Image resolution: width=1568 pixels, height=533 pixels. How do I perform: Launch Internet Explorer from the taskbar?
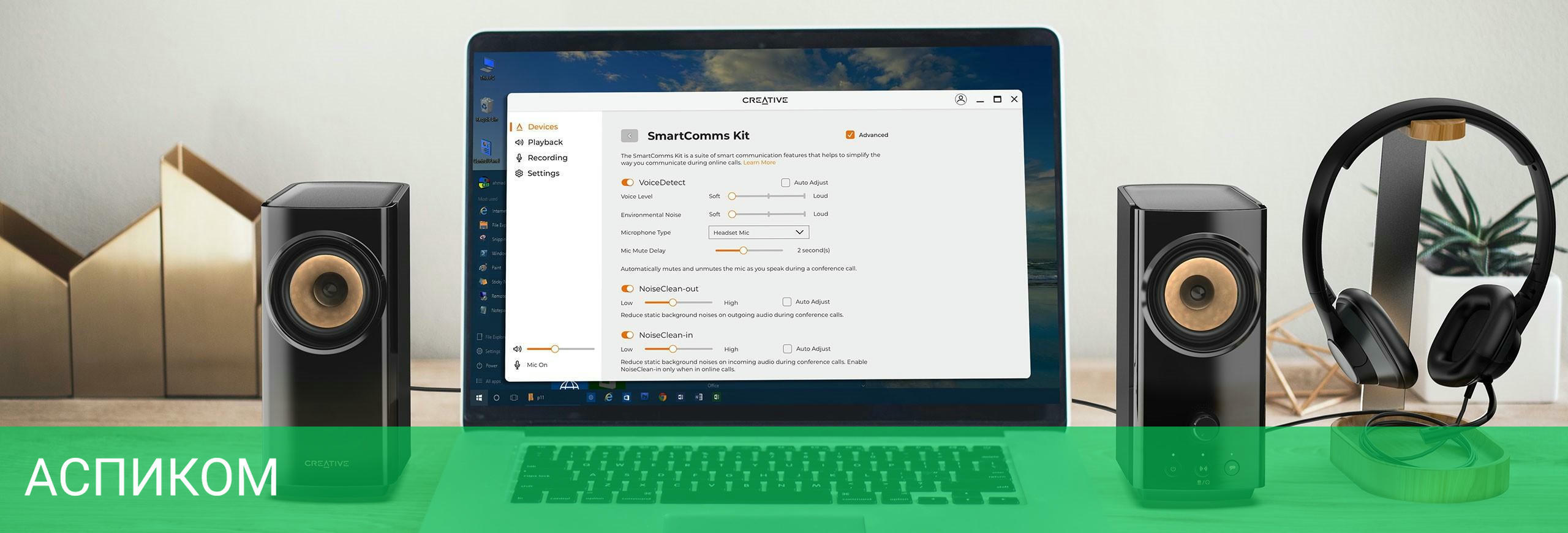click(x=608, y=397)
